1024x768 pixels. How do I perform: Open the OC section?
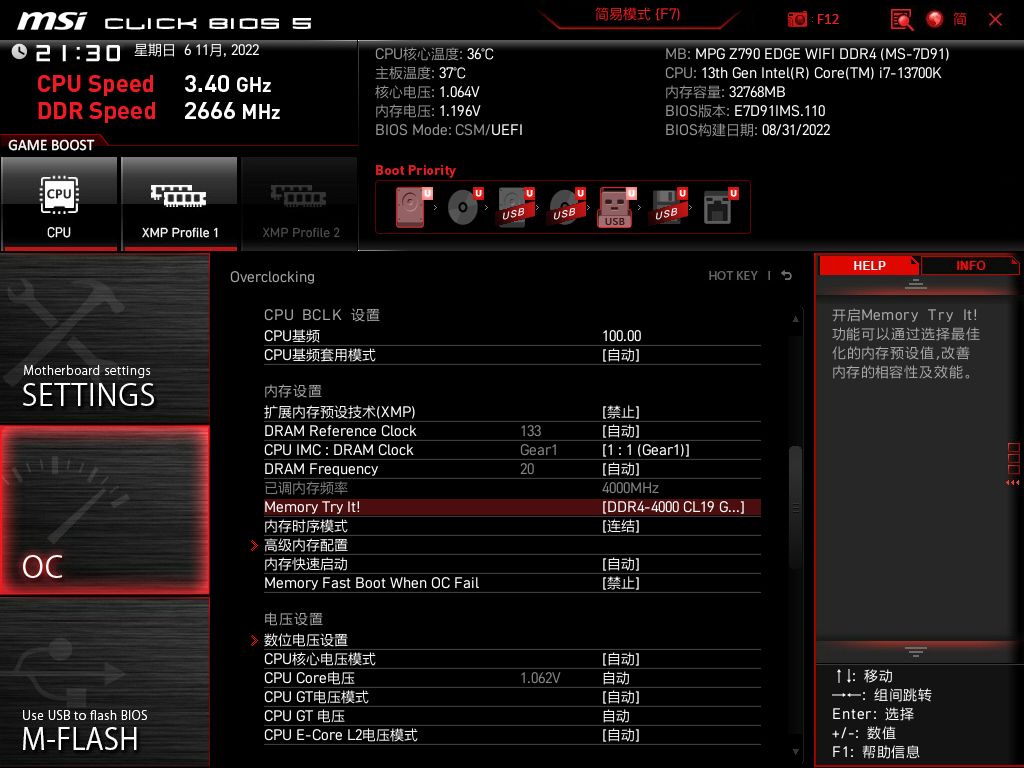pyautogui.click(x=104, y=510)
